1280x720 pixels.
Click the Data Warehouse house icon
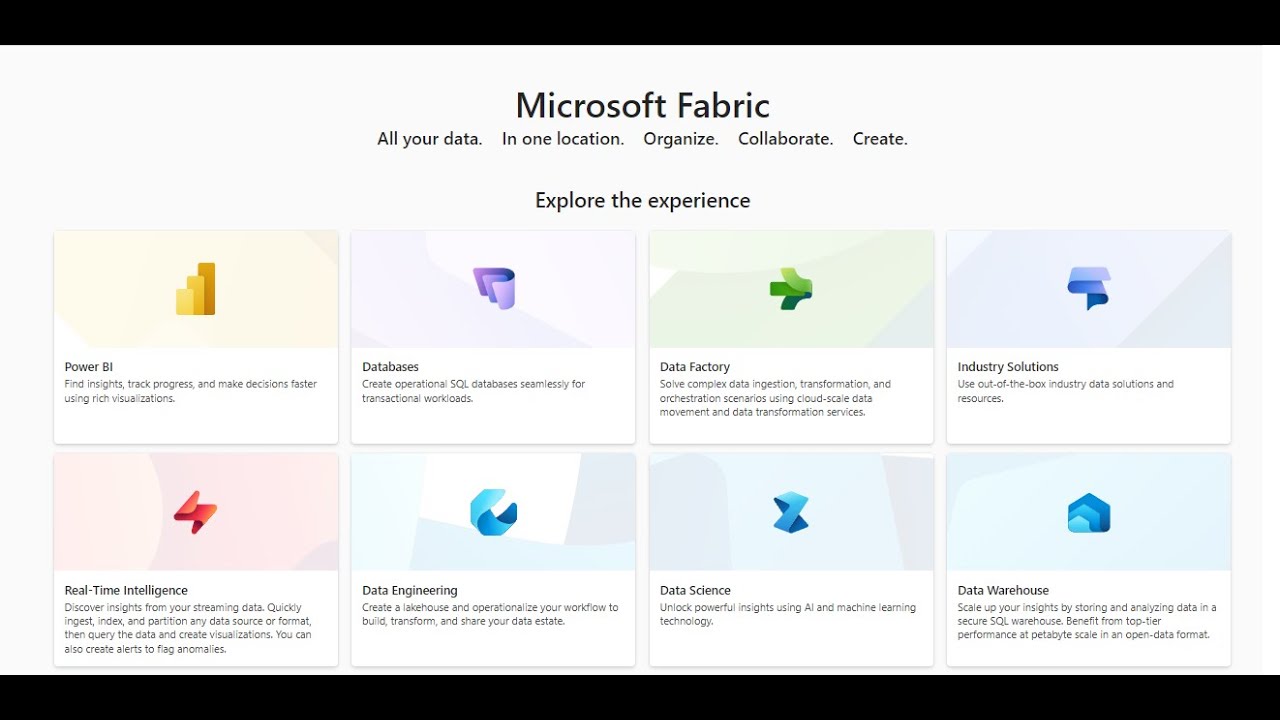coord(1089,513)
